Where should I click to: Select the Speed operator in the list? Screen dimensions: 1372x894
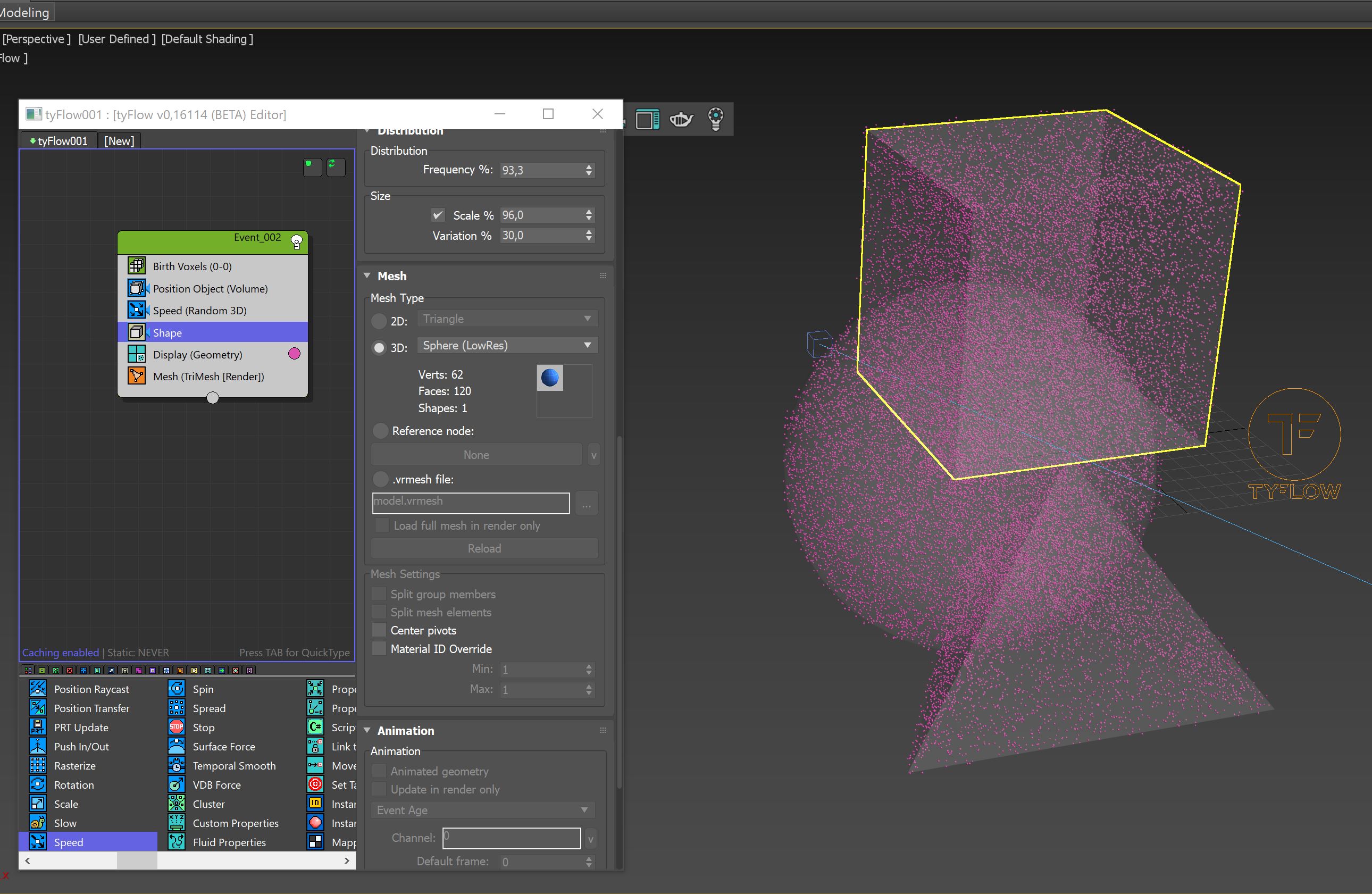88,841
